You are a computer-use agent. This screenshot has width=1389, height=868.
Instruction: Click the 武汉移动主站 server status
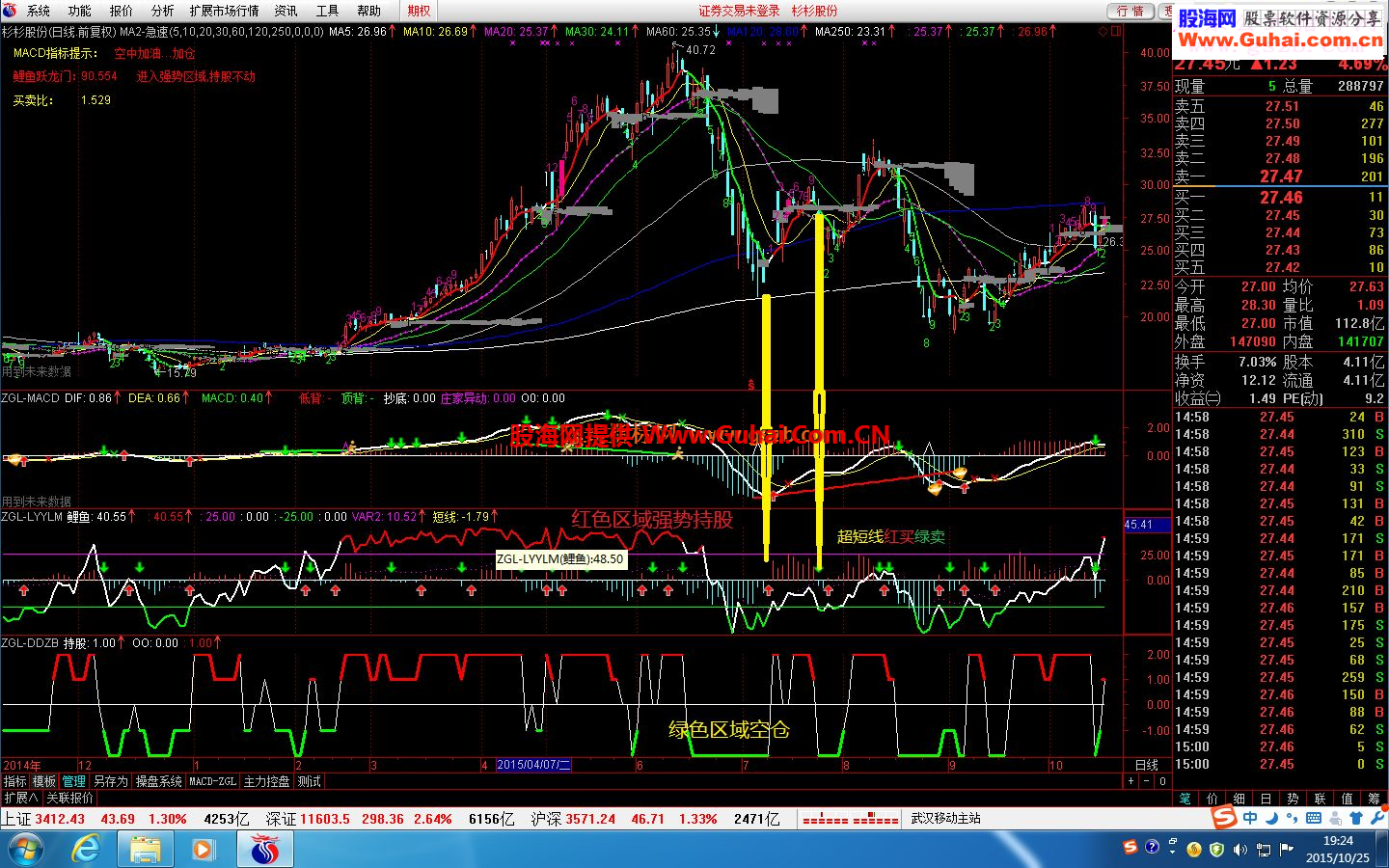click(946, 819)
